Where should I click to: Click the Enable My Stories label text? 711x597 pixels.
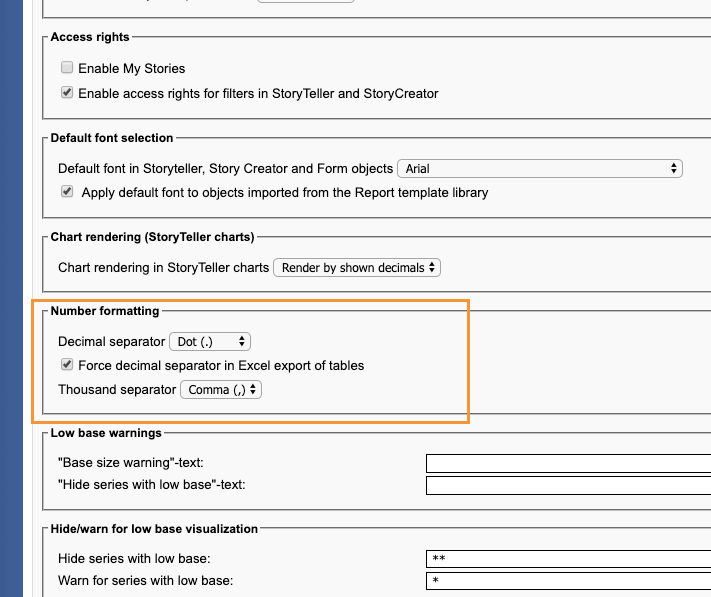pos(131,68)
